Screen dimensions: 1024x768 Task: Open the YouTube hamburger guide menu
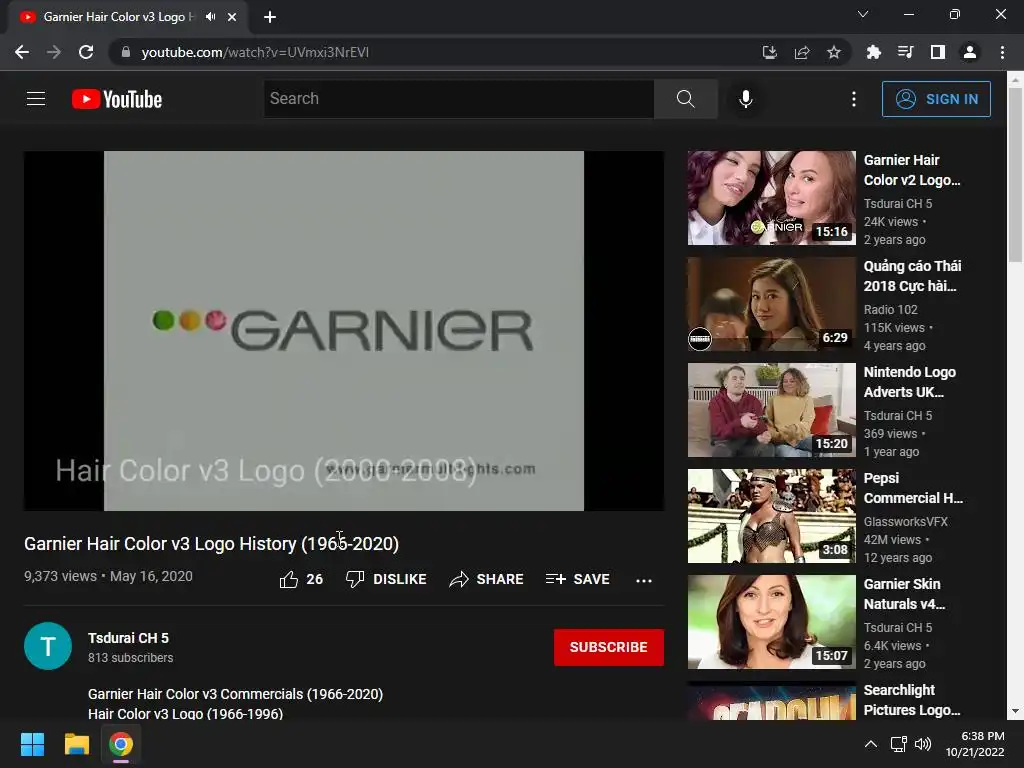point(36,99)
